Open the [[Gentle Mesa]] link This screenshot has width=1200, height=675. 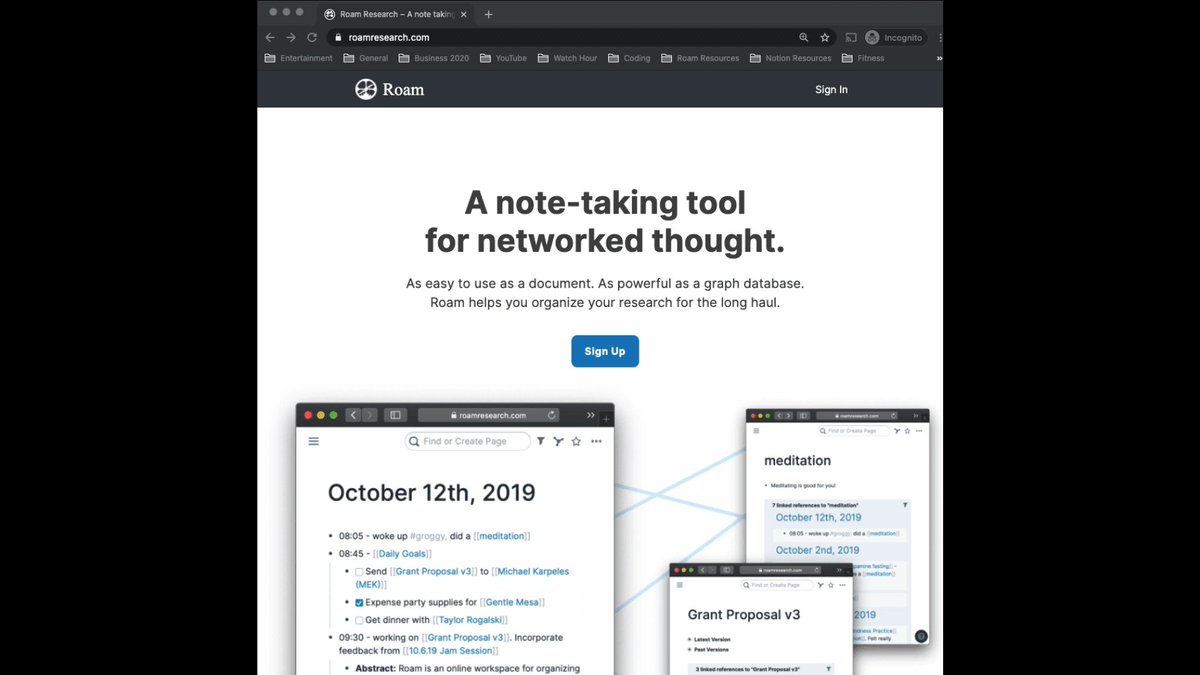point(512,603)
